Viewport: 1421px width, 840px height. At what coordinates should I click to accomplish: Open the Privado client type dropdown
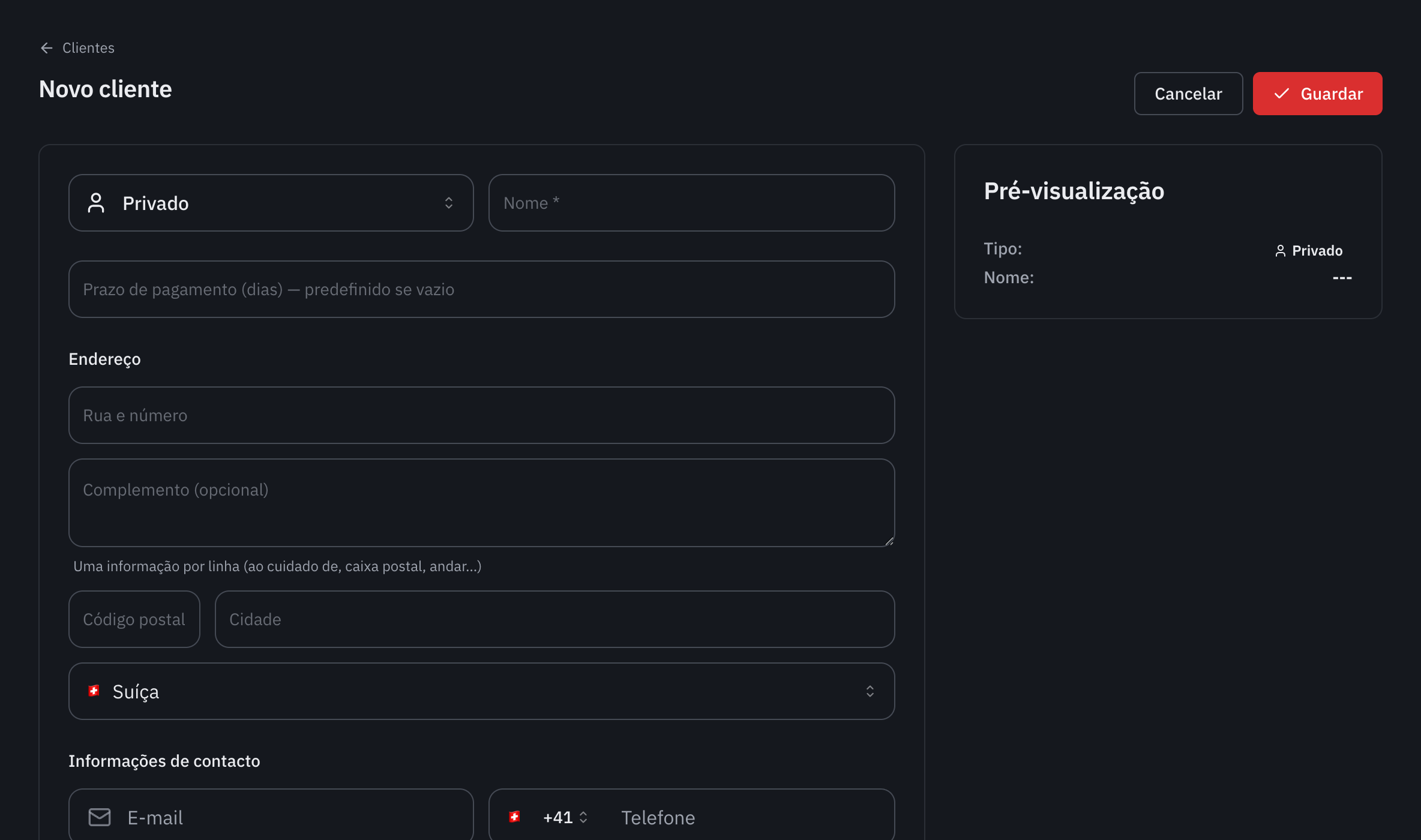click(271, 203)
